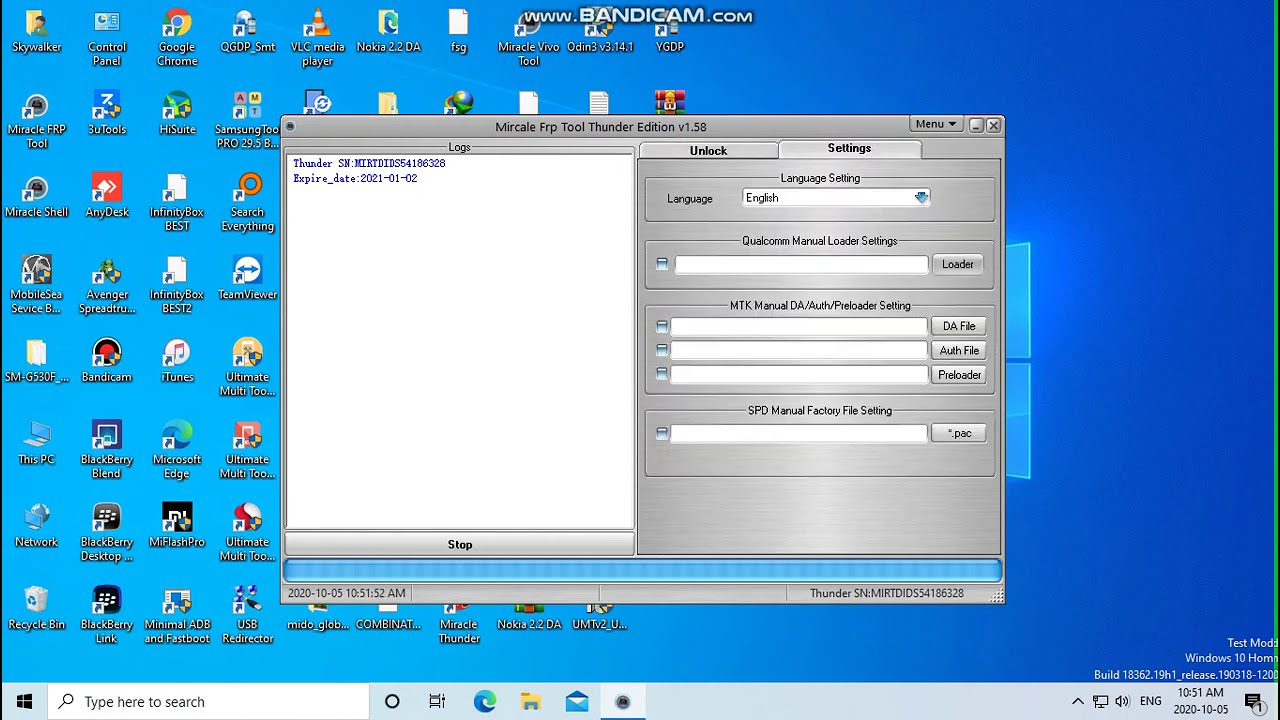The width and height of the screenshot is (1280, 720).
Task: Enable SPD factory file checkbox
Action: (x=662, y=433)
